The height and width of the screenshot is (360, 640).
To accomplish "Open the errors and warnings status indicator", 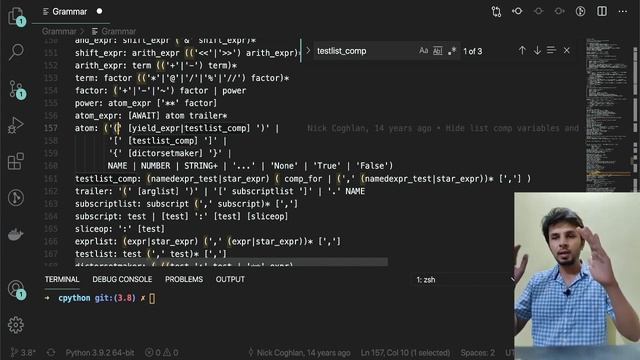I will pos(162,352).
